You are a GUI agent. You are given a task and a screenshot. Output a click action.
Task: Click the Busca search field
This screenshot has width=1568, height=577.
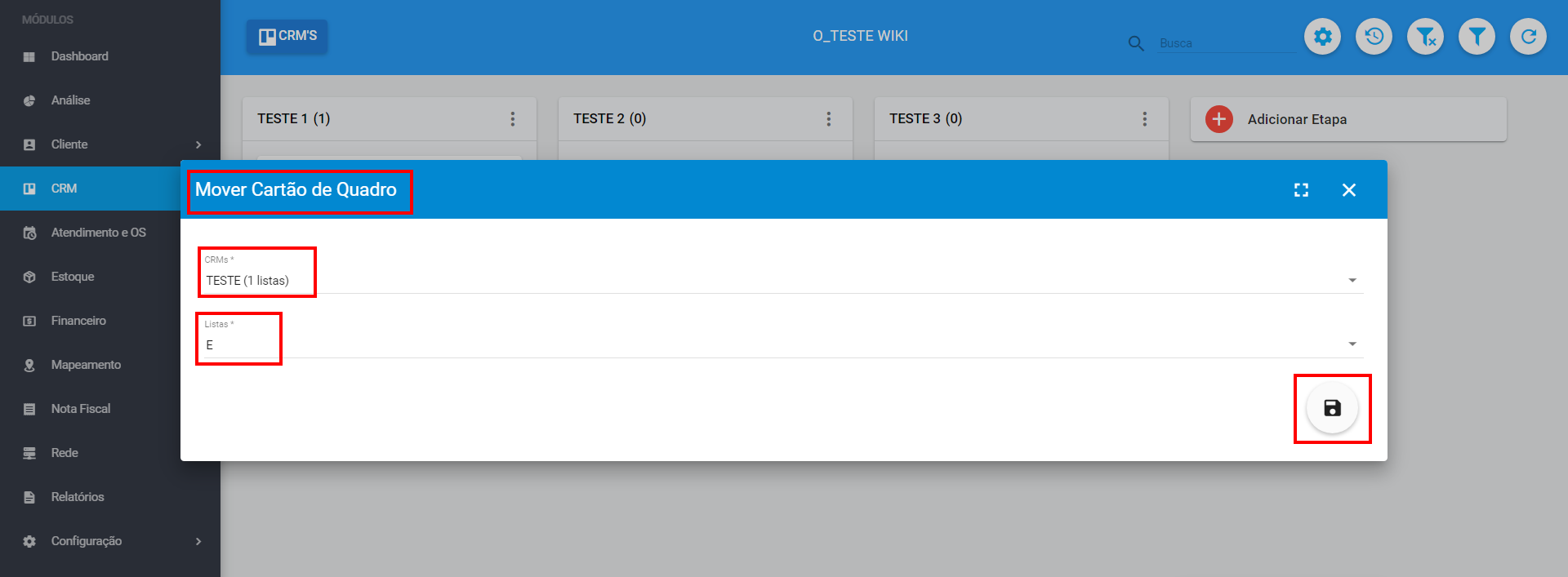coord(1225,43)
